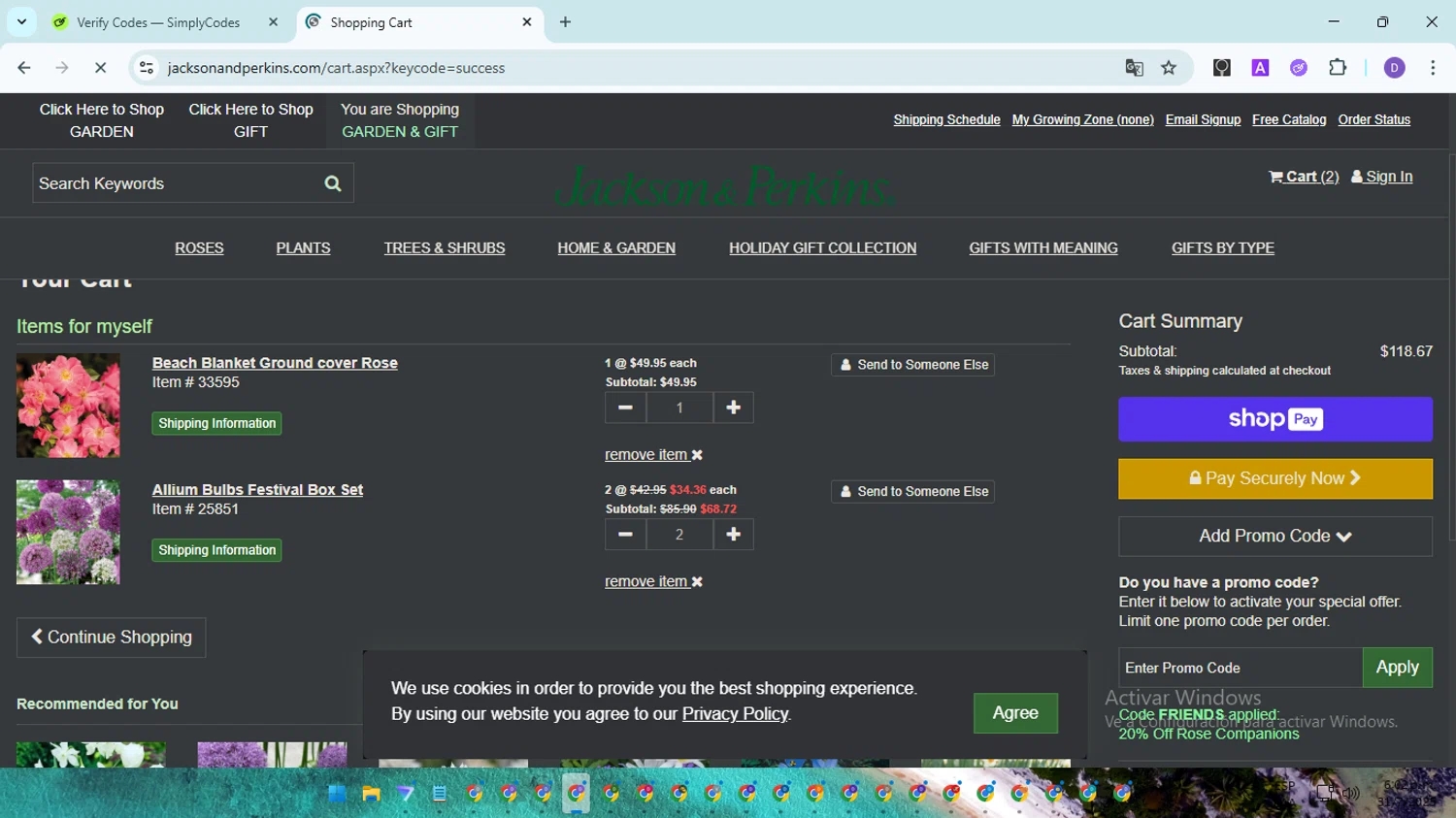Open the Chrome profile avatar
The width and height of the screenshot is (1456, 818).
[1394, 68]
